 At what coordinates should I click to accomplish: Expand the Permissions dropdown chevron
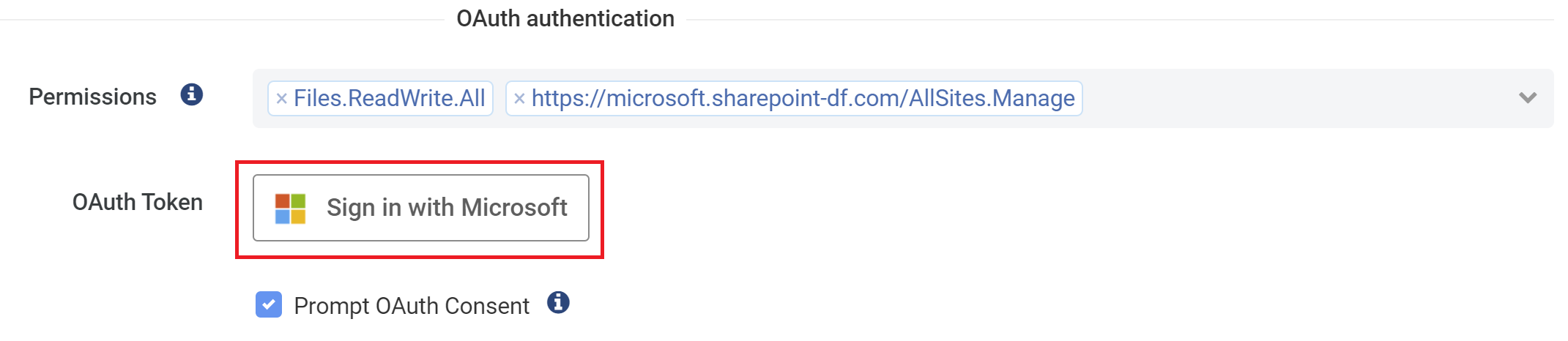tap(1527, 98)
